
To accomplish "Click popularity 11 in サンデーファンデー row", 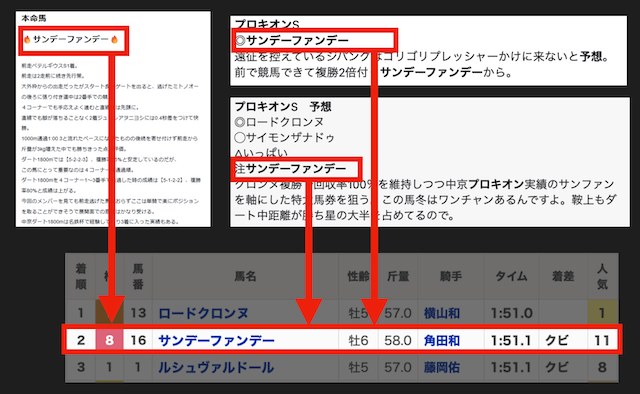I will (x=602, y=340).
